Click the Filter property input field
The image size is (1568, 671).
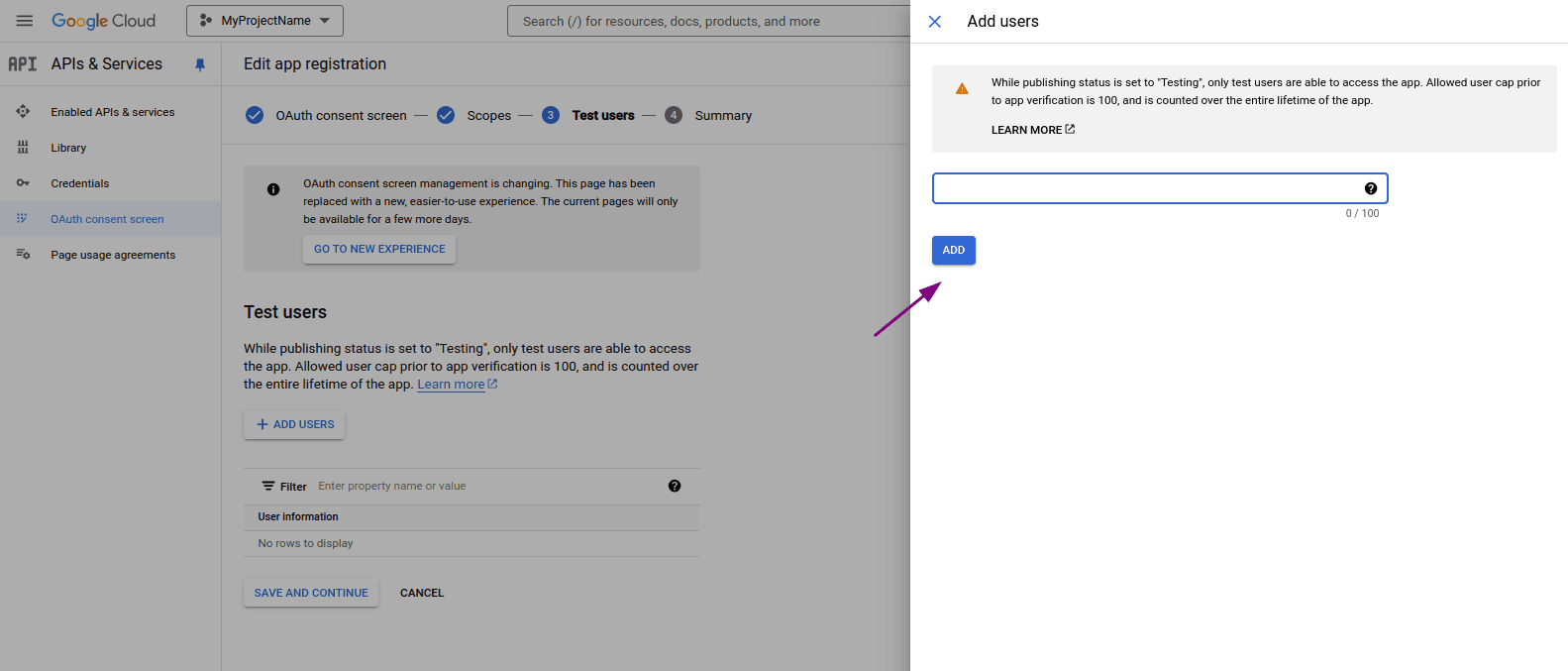485,486
